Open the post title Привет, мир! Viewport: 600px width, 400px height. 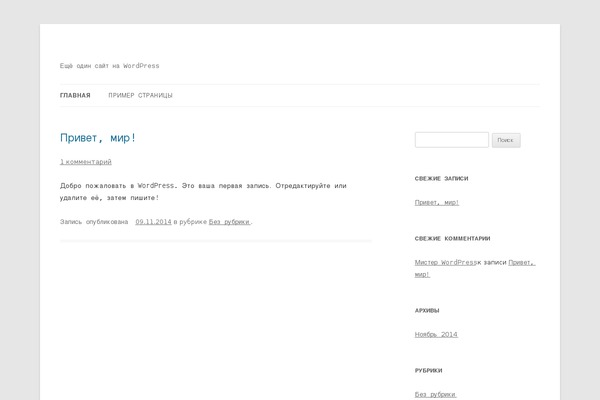(x=98, y=138)
